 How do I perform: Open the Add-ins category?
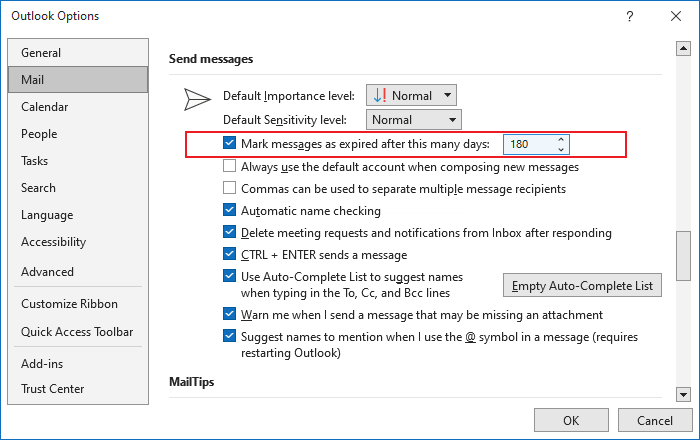[78, 364]
